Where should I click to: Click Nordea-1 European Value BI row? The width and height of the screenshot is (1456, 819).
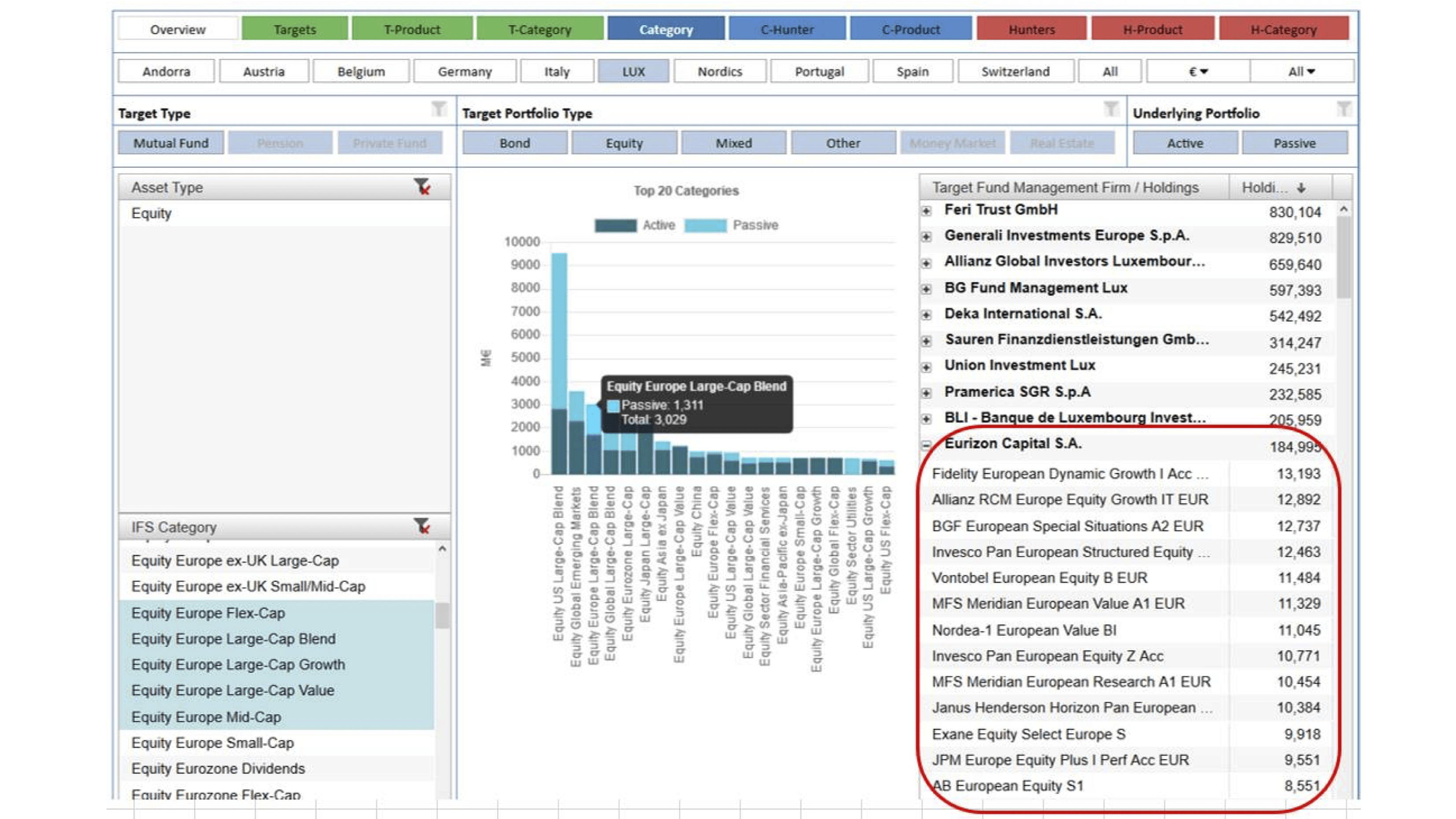coord(1127,630)
